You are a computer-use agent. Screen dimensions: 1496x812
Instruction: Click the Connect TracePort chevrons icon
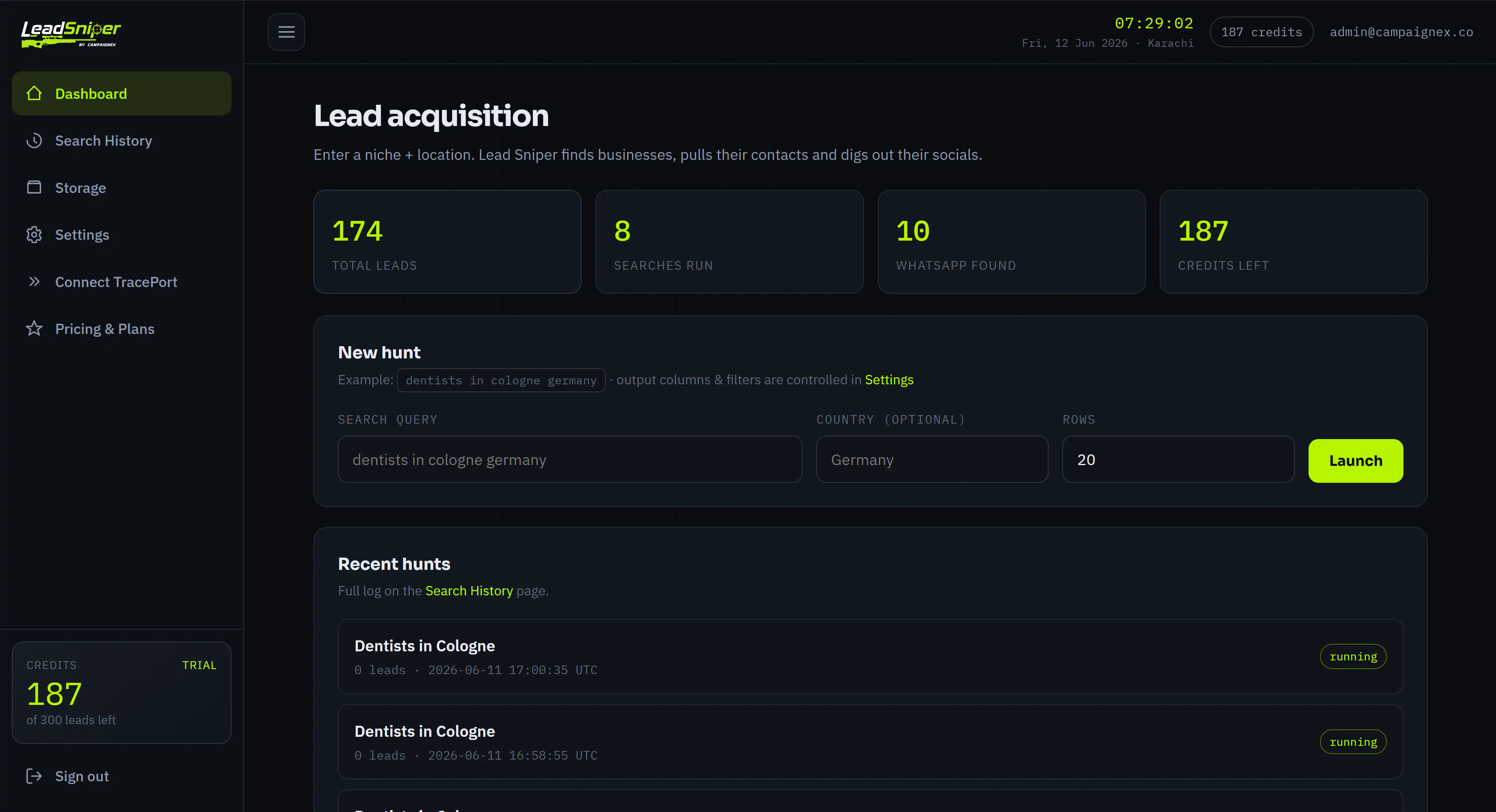point(34,282)
